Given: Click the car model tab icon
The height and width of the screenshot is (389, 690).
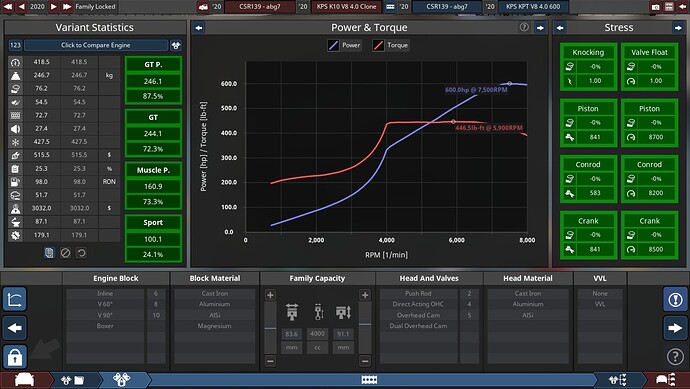Looking at the screenshot, I should (x=25, y=380).
